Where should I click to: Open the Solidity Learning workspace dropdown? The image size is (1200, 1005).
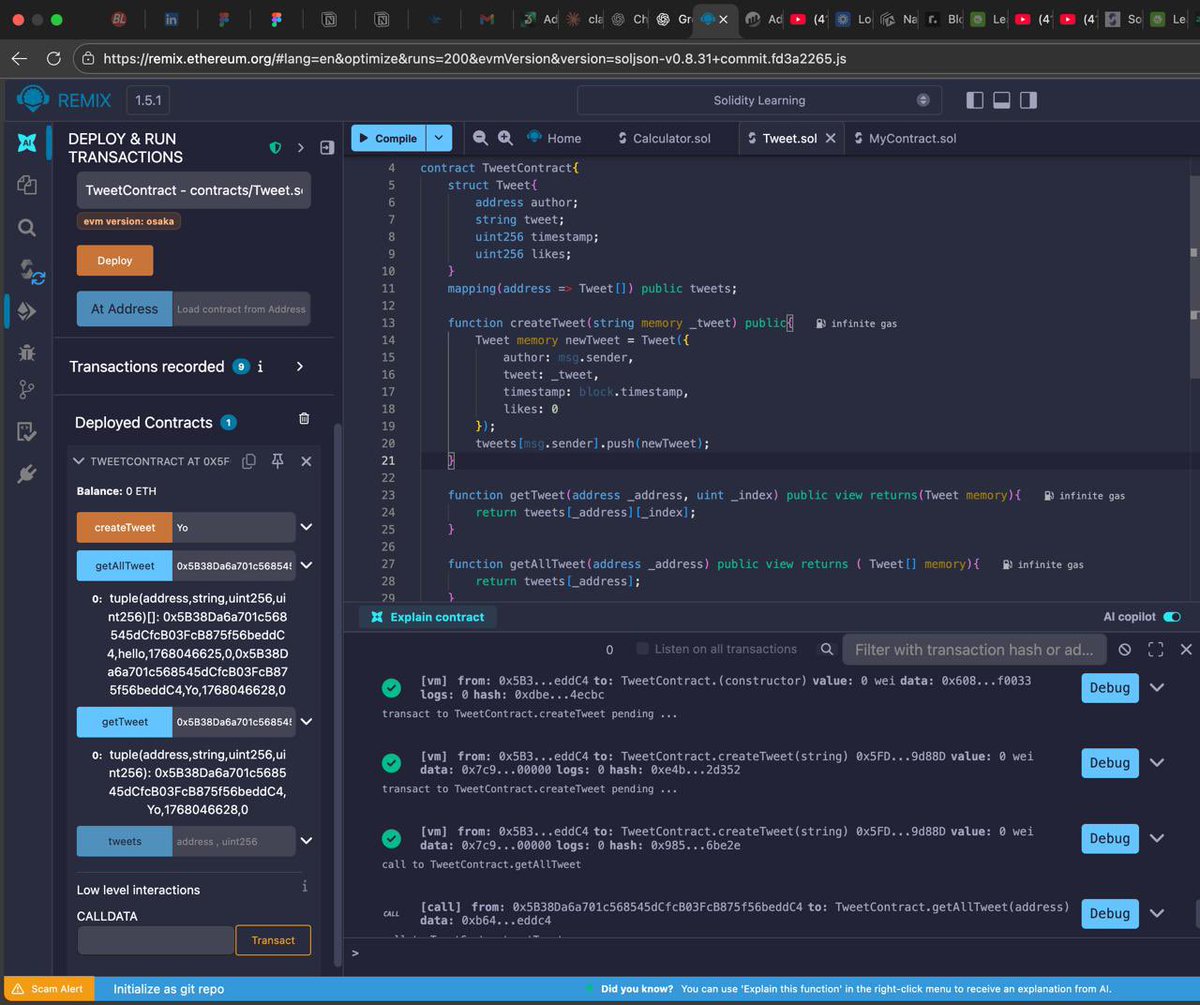pyautogui.click(x=760, y=100)
